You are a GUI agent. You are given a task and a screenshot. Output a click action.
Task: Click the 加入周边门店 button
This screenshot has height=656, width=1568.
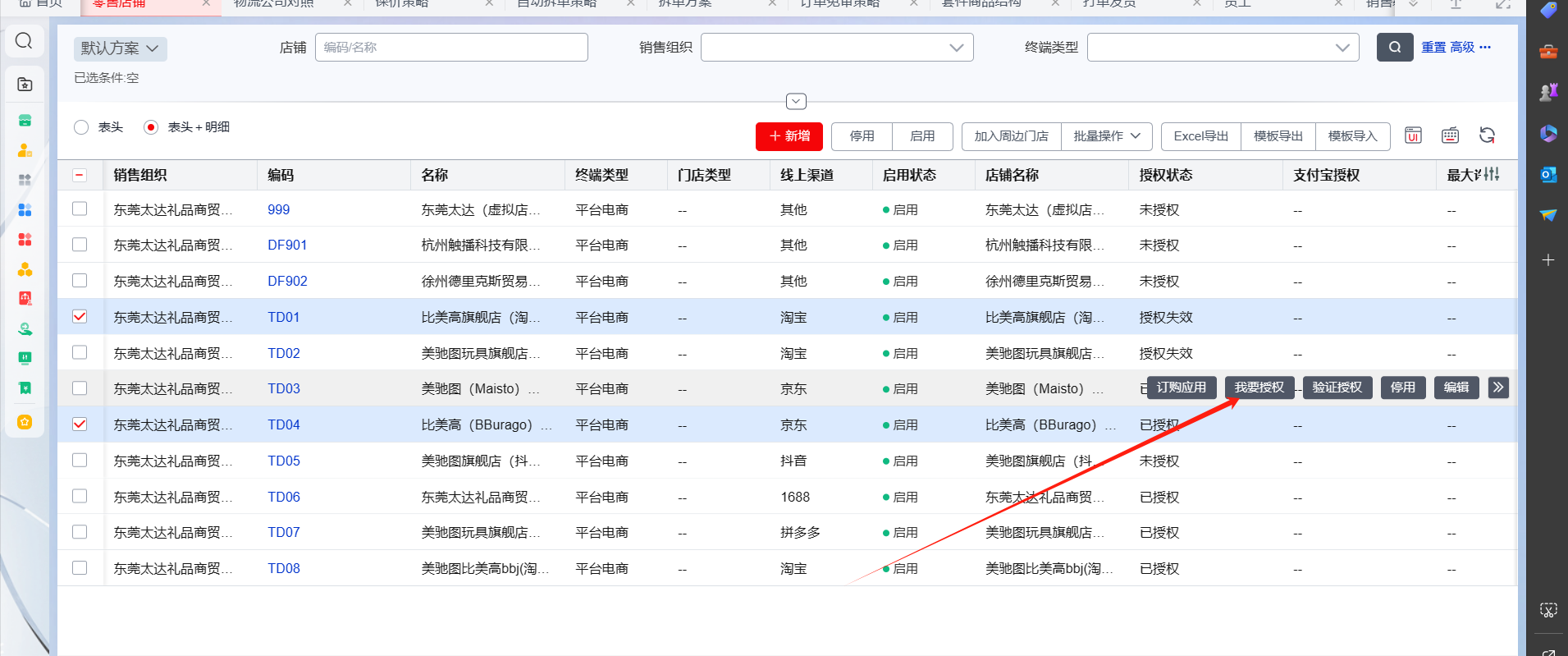pyautogui.click(x=1011, y=136)
